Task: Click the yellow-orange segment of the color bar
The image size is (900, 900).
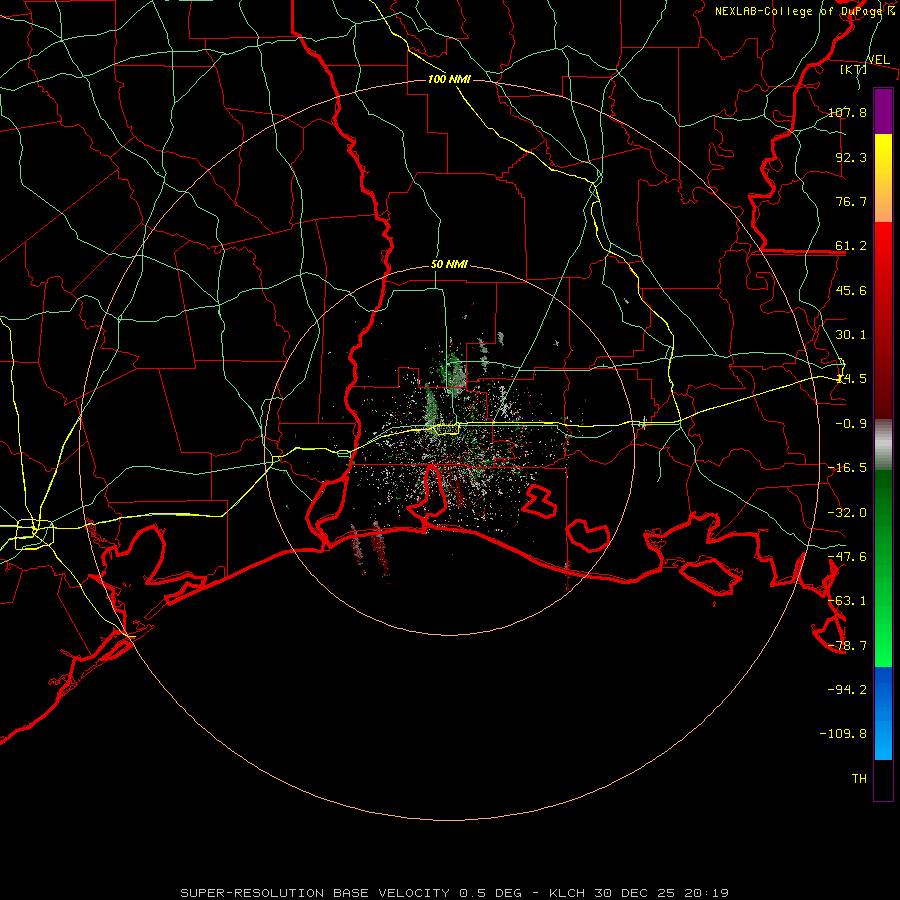Action: (883, 178)
